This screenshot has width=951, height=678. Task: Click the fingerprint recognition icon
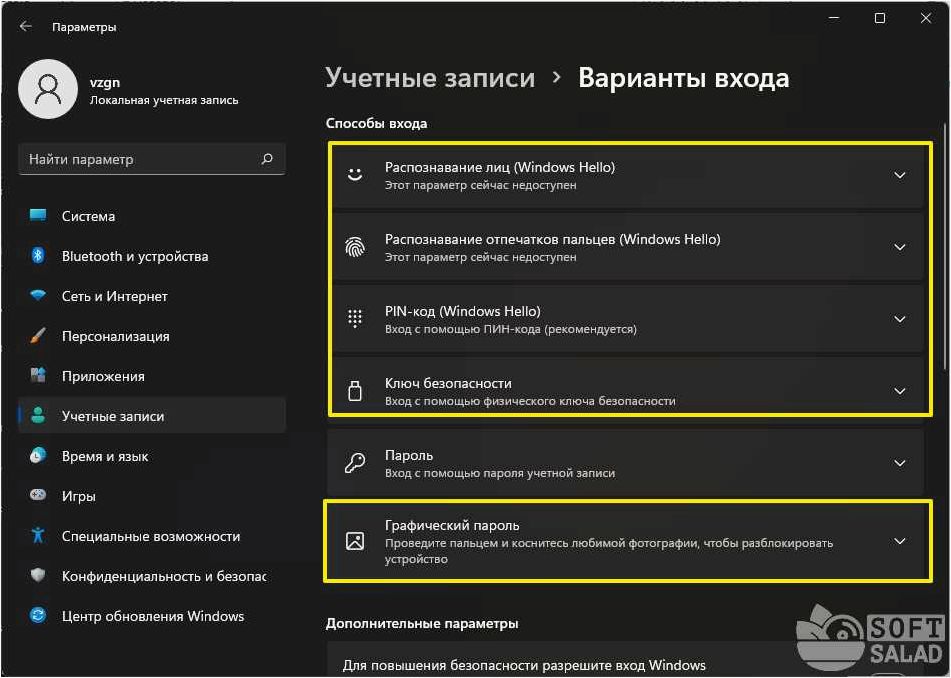[355, 247]
